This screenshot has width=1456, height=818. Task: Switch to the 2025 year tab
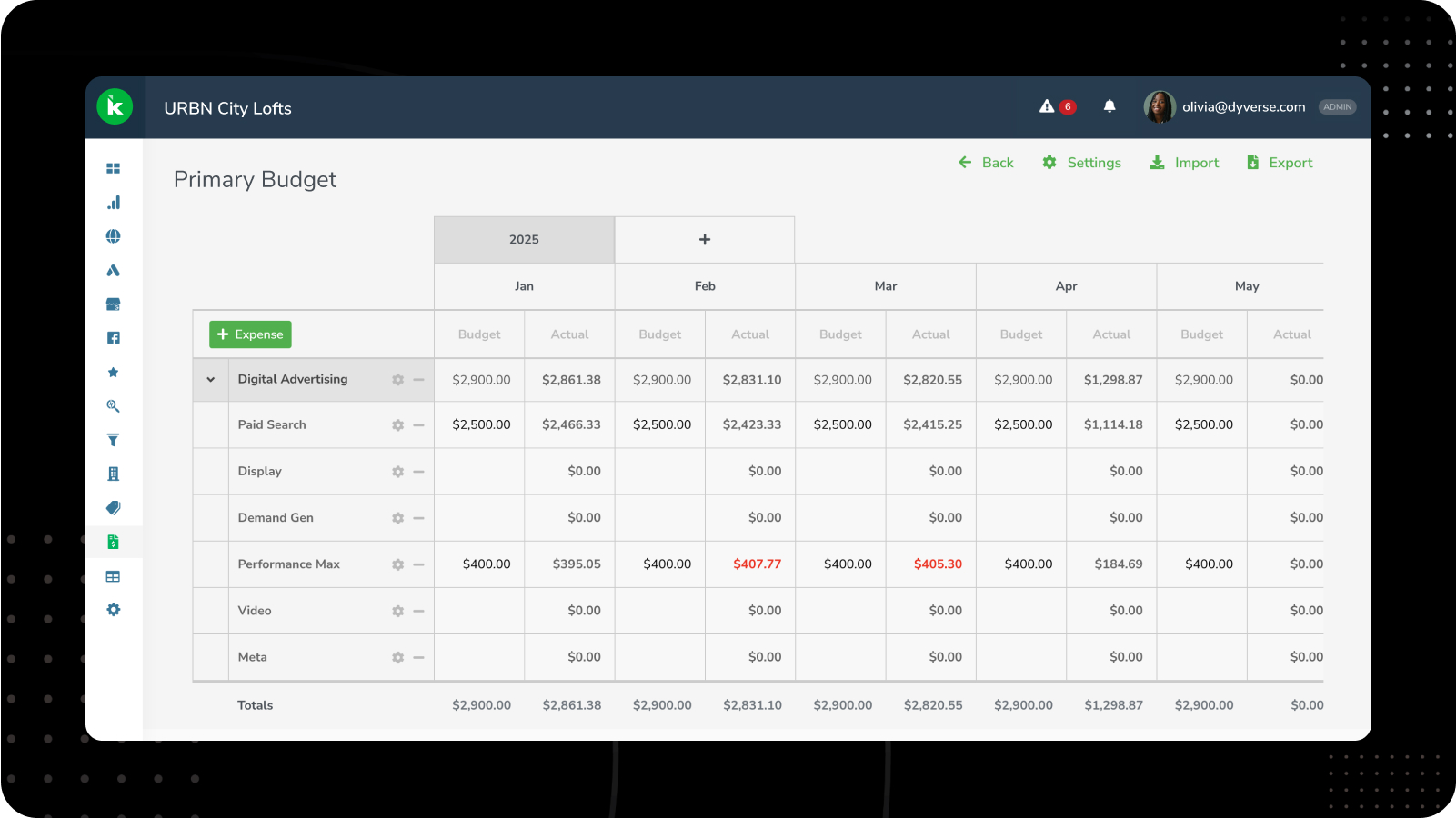coord(524,239)
